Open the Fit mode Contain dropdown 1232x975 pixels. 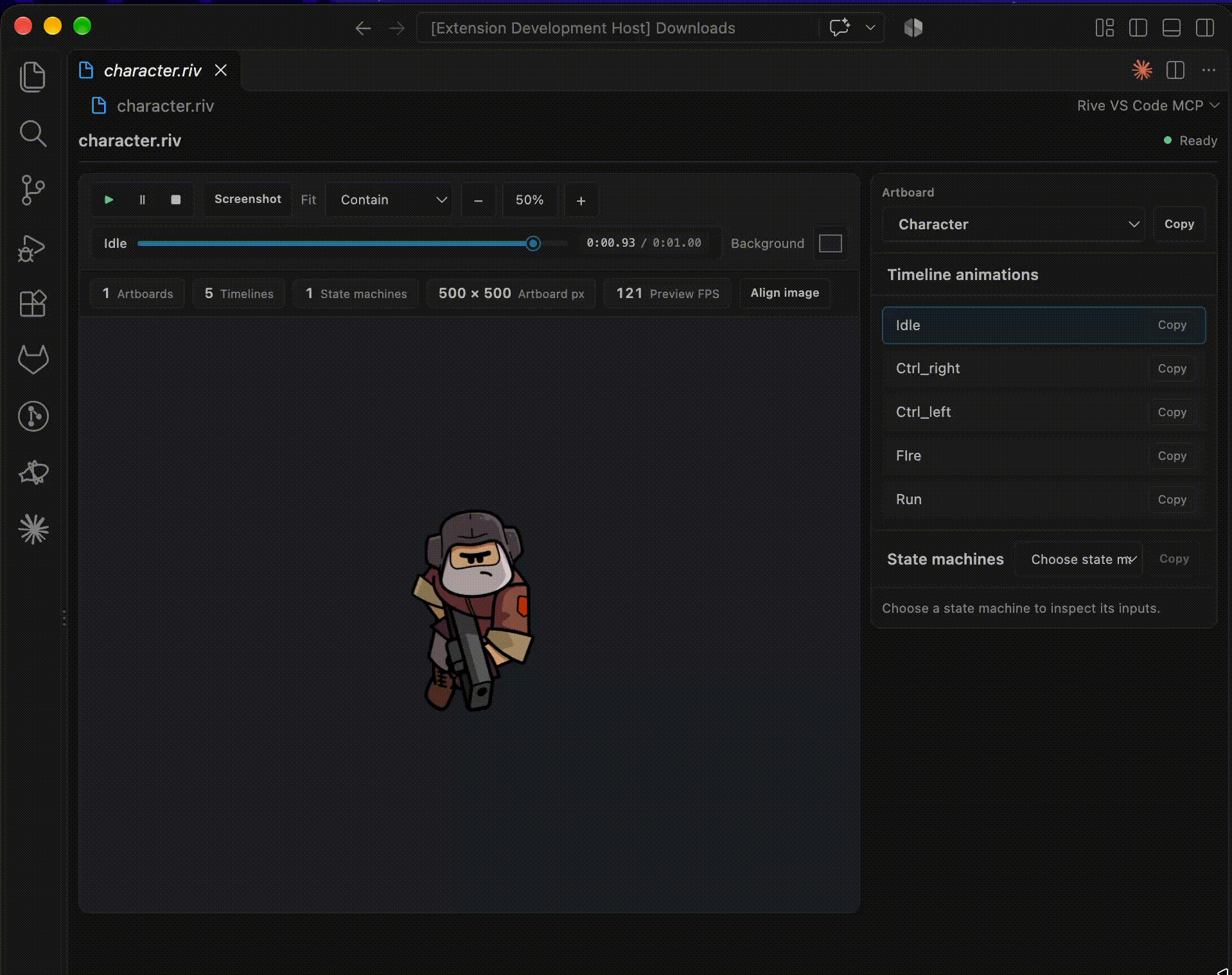(x=391, y=200)
